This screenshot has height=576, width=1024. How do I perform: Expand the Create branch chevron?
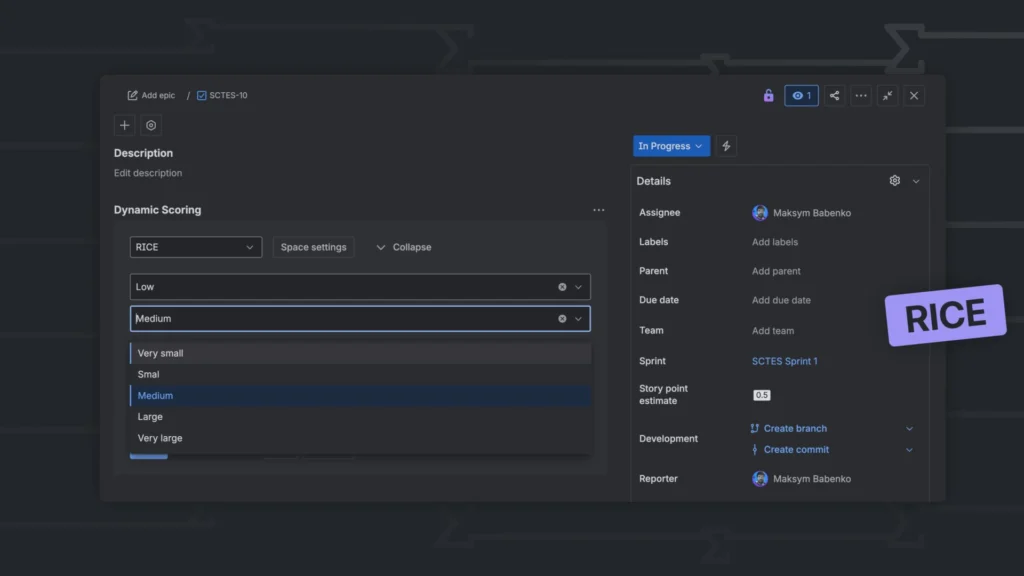[909, 428]
